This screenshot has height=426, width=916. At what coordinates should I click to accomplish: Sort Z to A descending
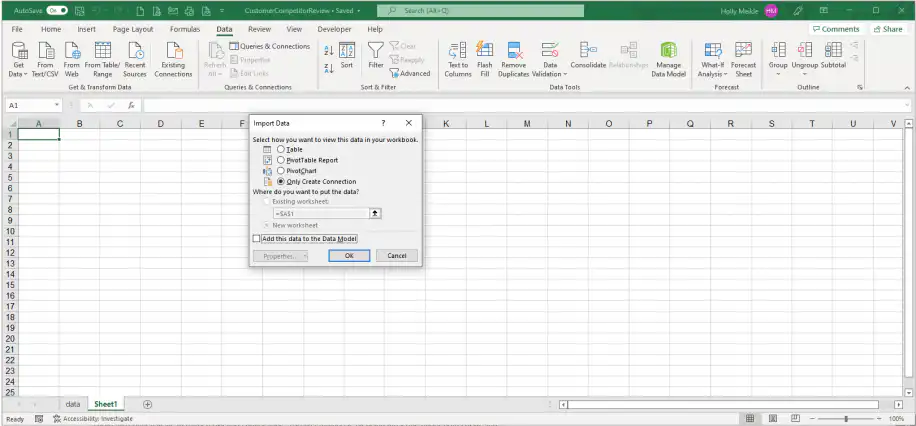[x=328, y=68]
